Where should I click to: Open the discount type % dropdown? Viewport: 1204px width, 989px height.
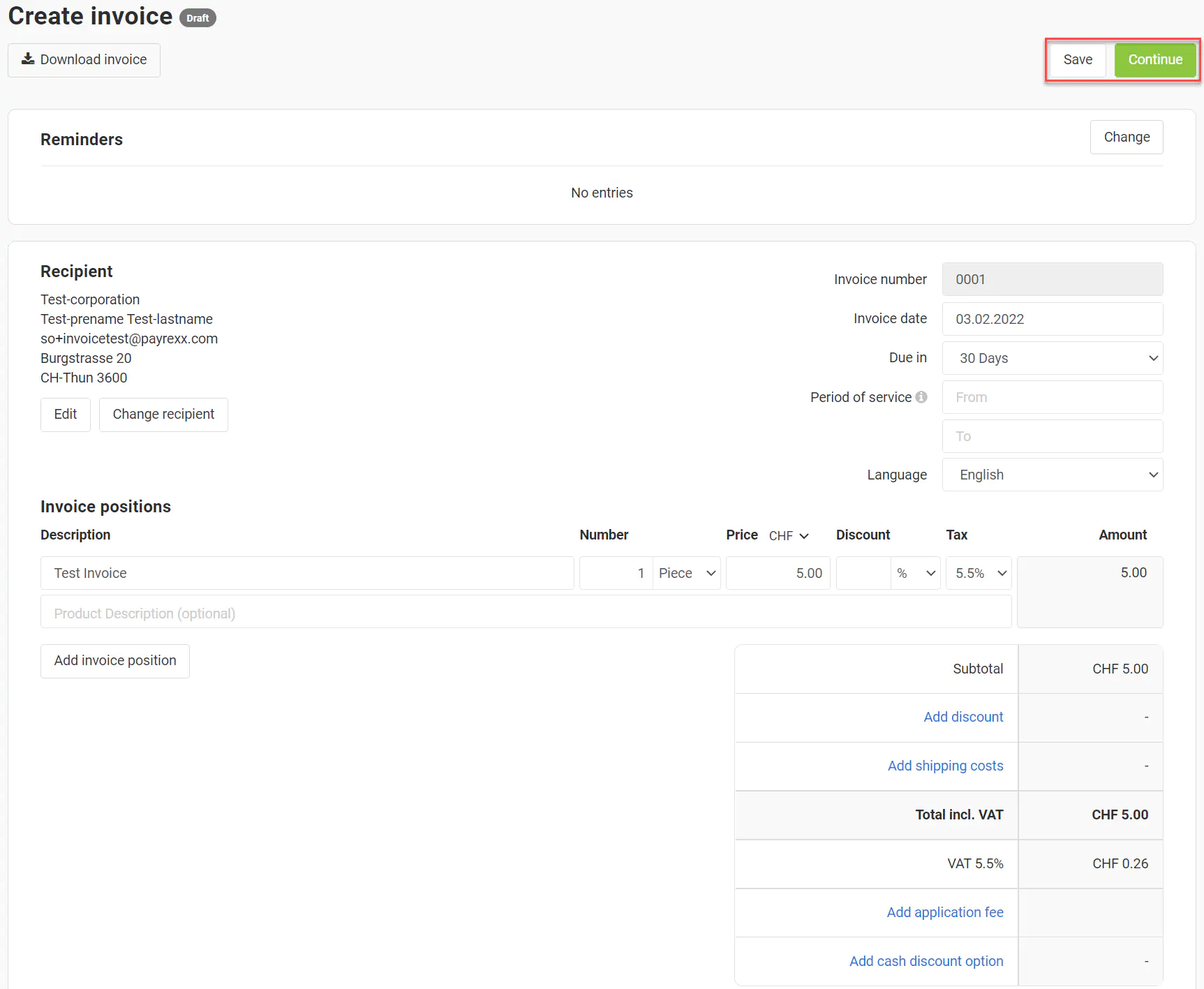916,573
